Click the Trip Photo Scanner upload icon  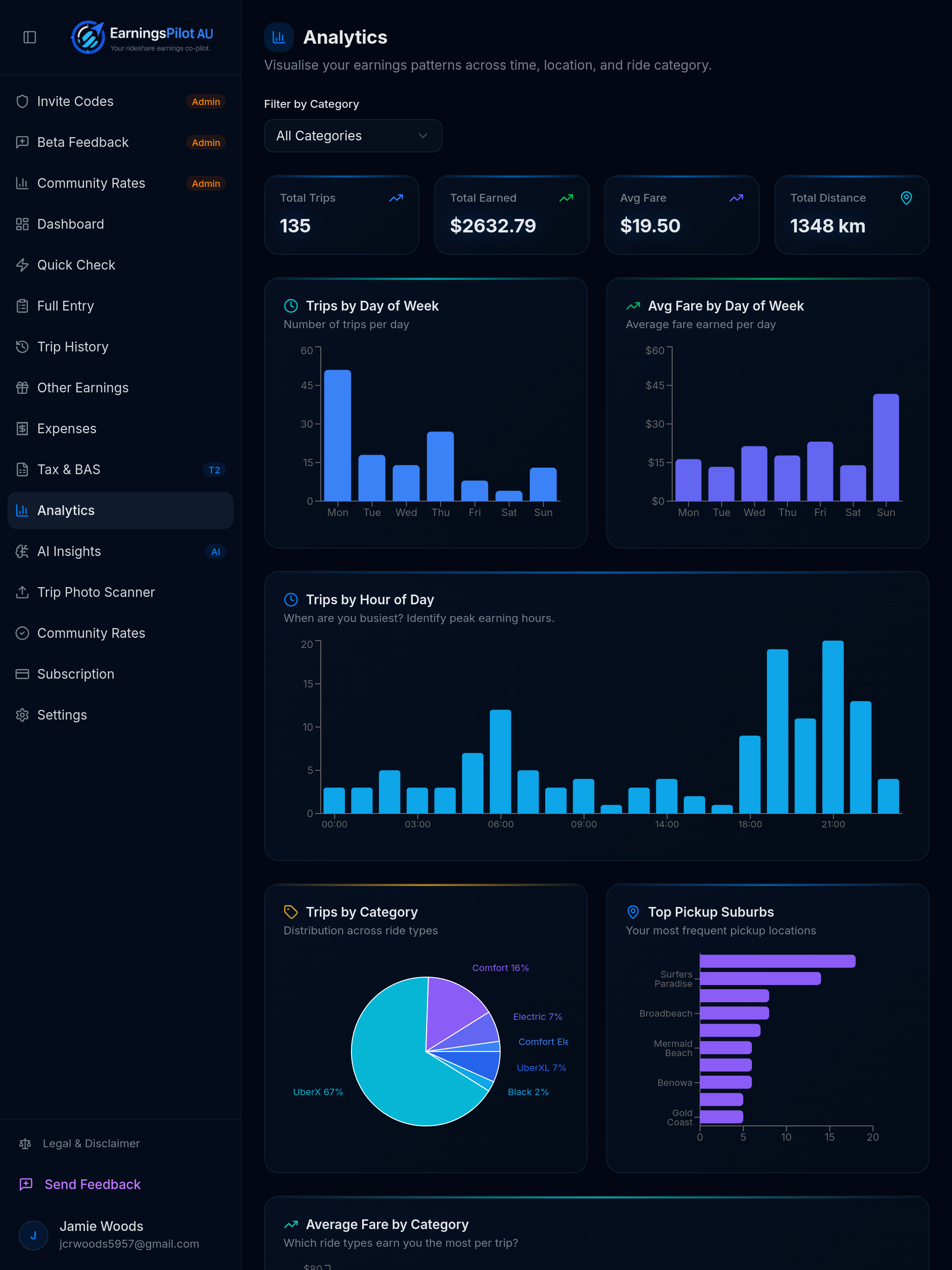click(22, 592)
